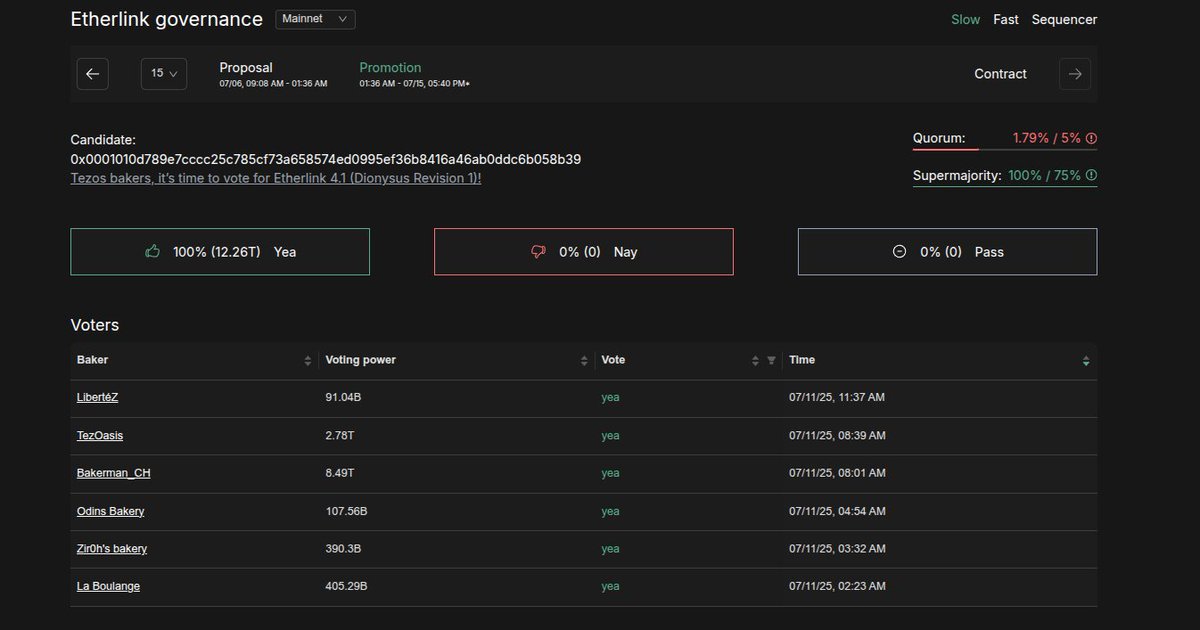The height and width of the screenshot is (630, 1200).
Task: Switch to Slow governance tab
Action: [966, 19]
